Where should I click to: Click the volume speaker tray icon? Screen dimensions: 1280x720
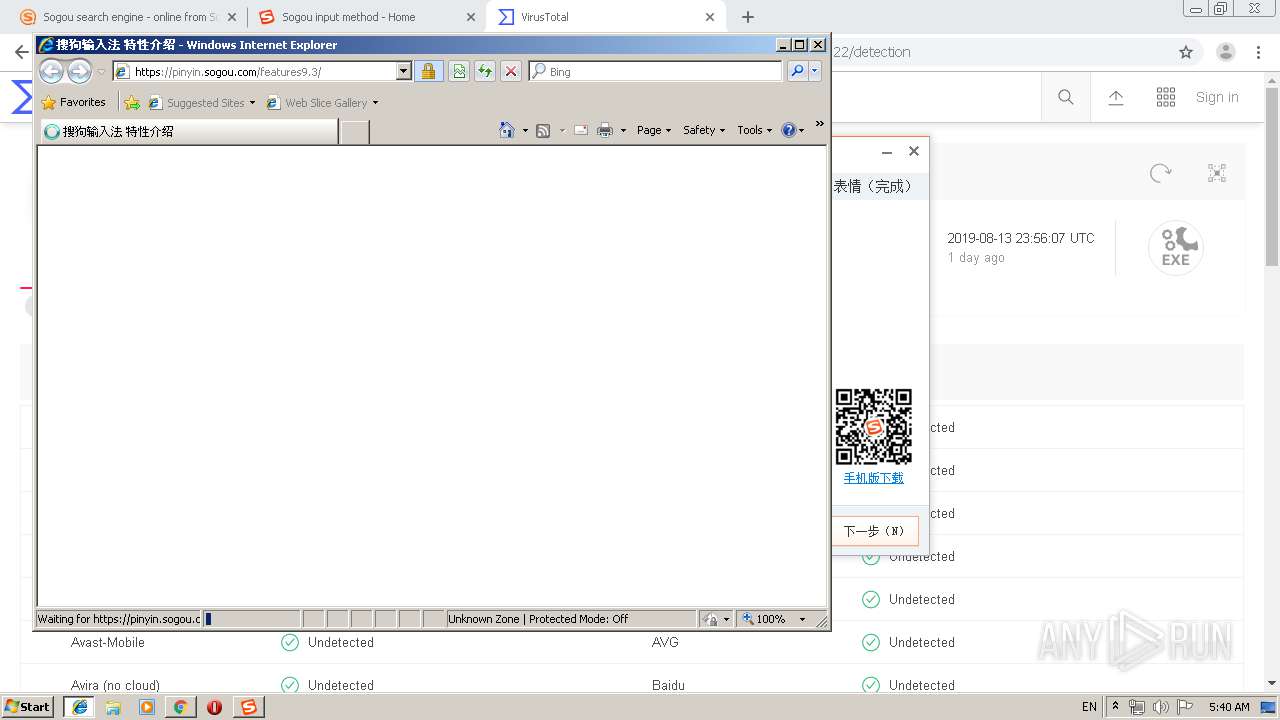pos(1161,706)
